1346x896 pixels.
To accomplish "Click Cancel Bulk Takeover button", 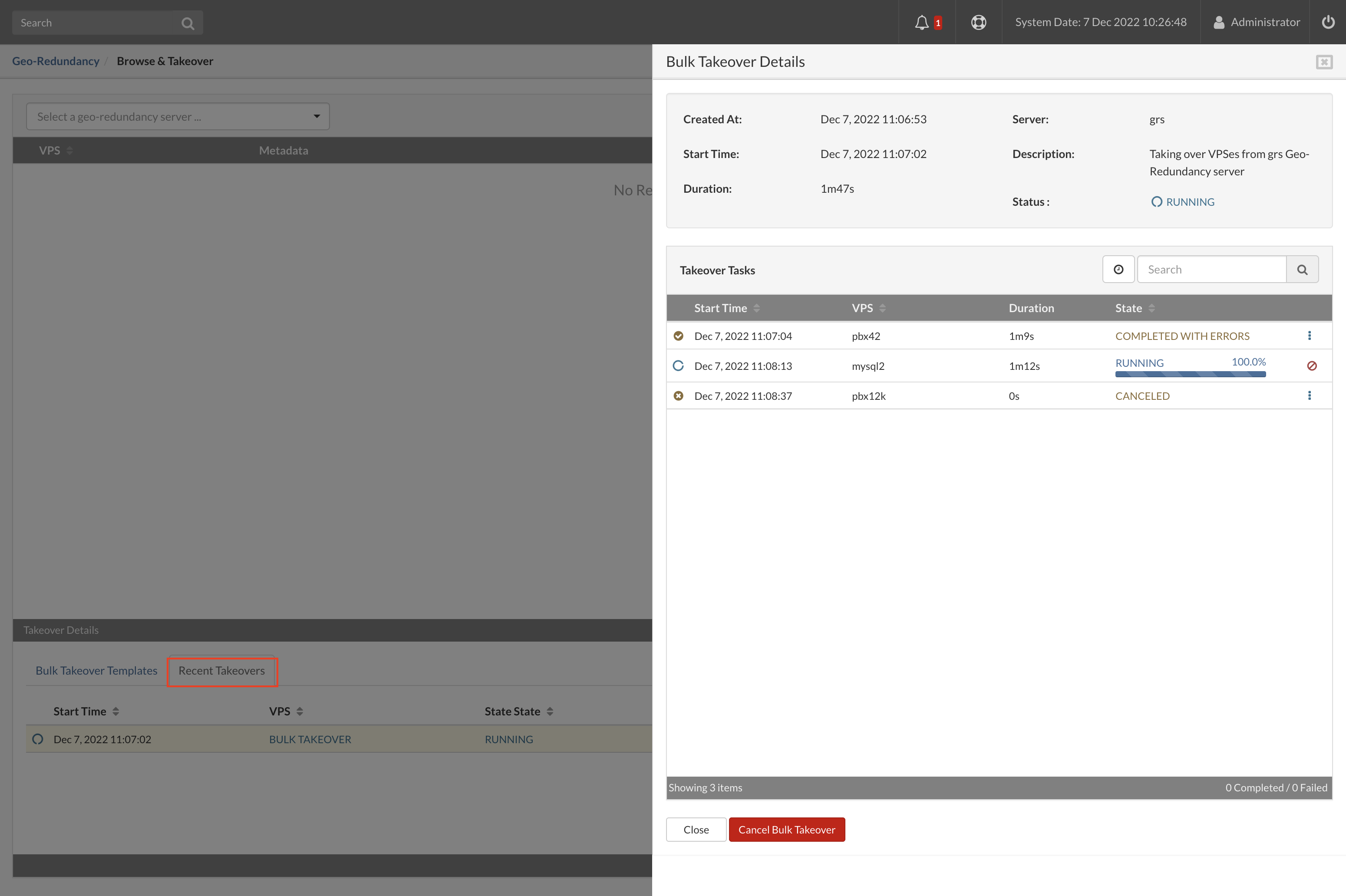I will click(786, 830).
